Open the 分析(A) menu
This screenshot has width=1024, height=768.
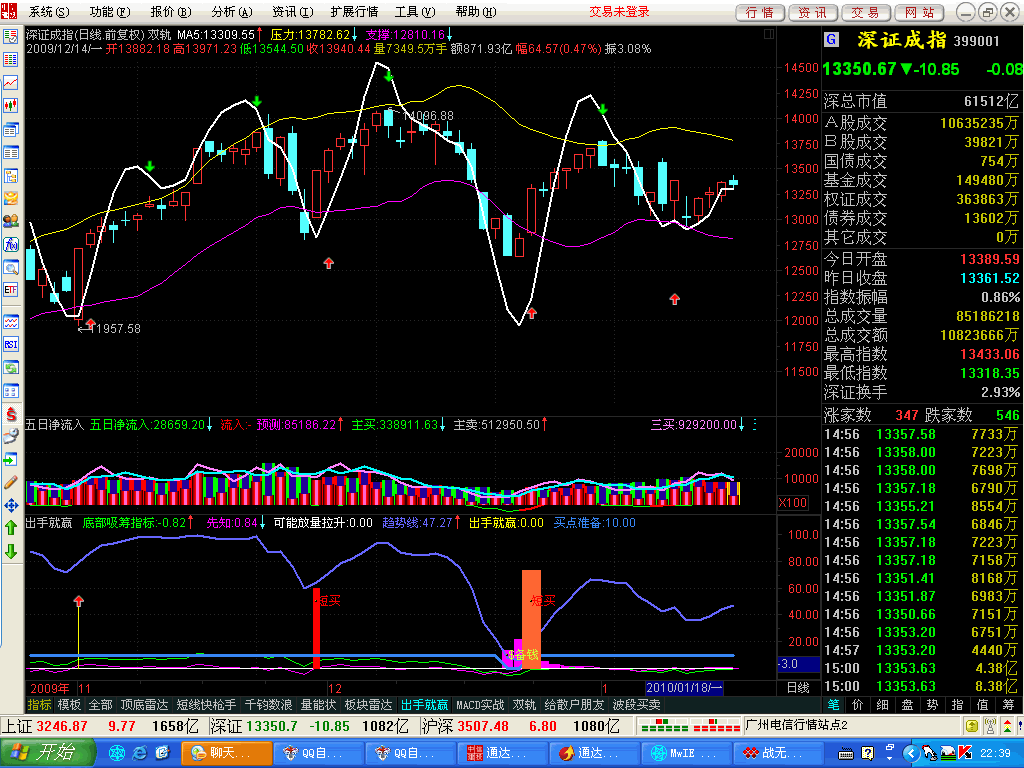tap(229, 12)
